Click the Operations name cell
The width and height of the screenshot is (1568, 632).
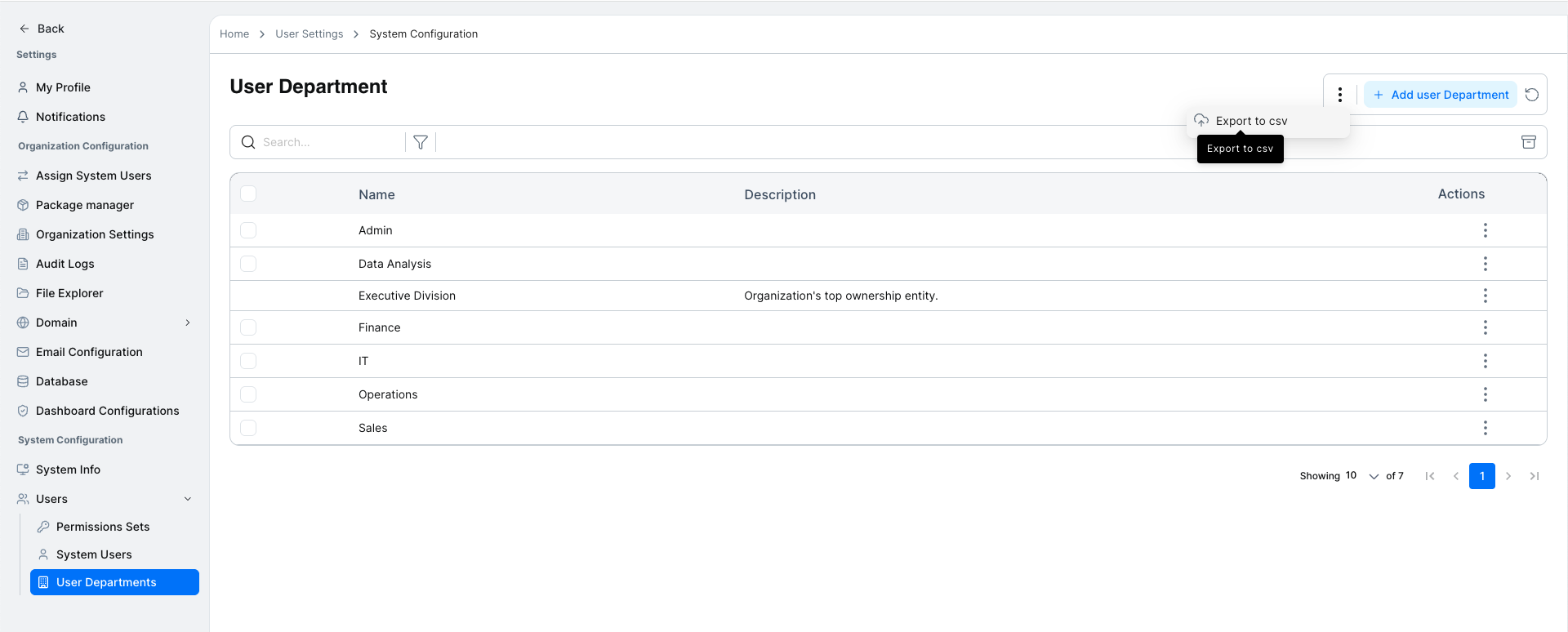pos(388,394)
